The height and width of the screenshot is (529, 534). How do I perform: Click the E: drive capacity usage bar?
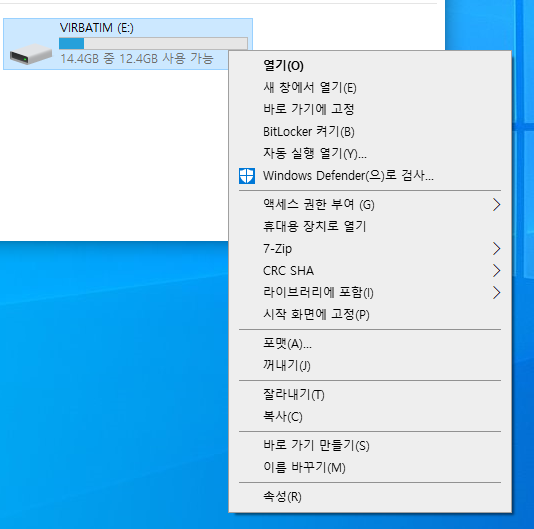(153, 43)
